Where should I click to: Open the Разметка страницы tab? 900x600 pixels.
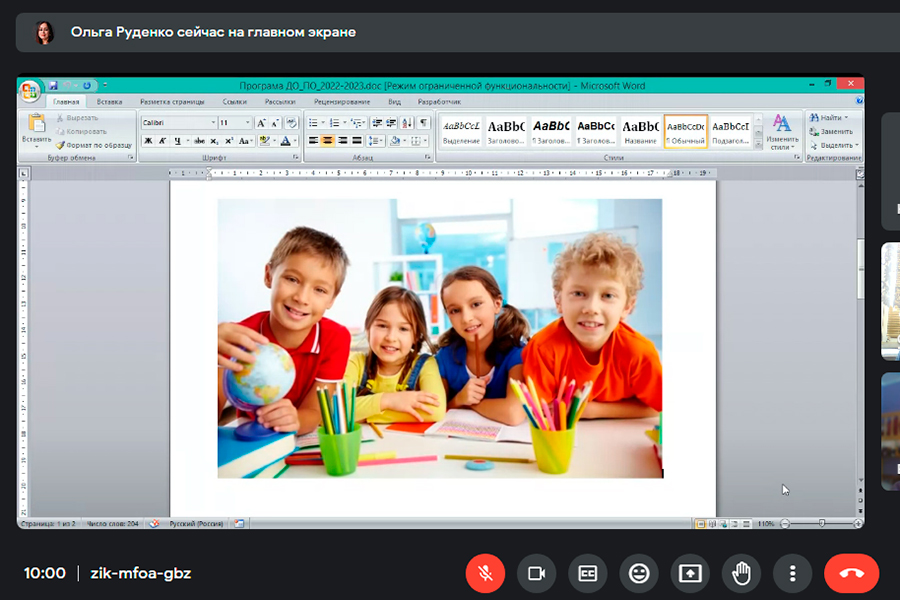click(172, 102)
